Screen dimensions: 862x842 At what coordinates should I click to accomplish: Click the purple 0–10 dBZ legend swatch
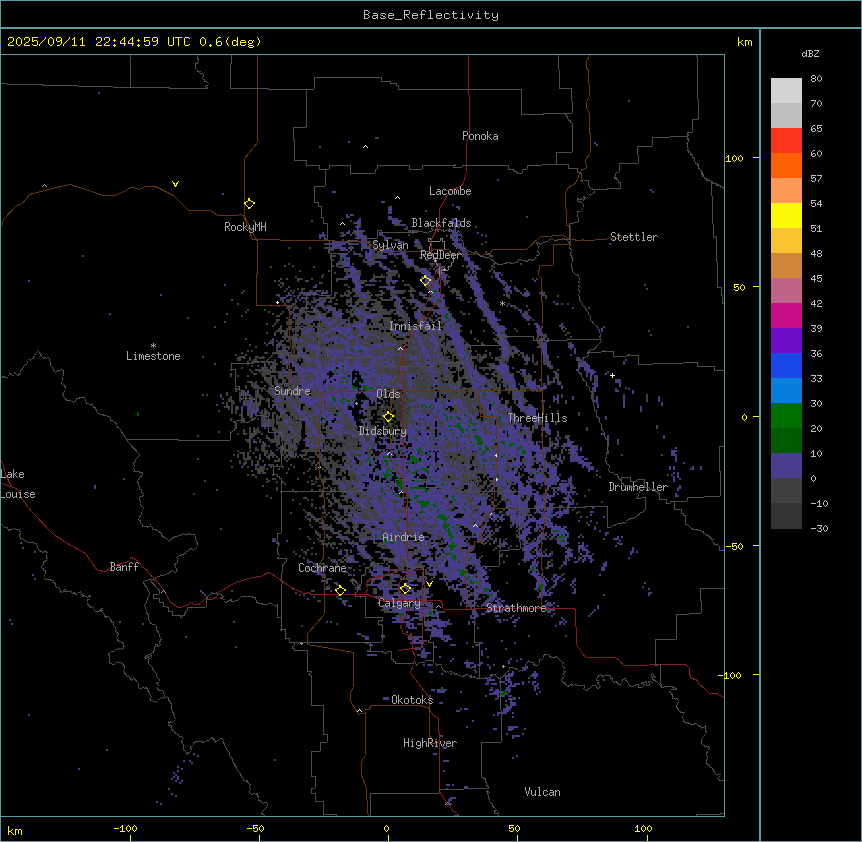tap(786, 466)
